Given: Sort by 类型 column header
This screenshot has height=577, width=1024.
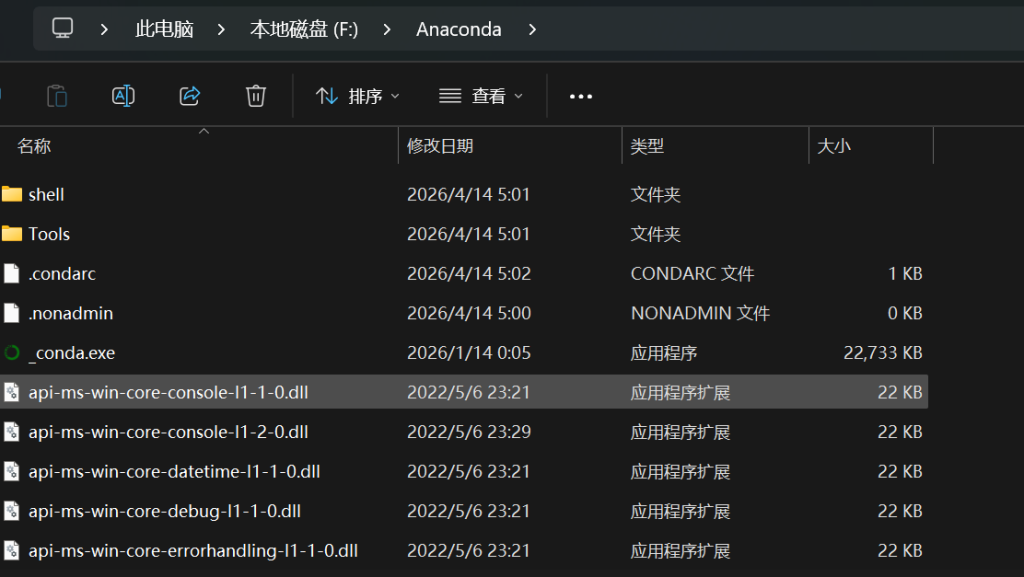Looking at the screenshot, I should coord(647,146).
